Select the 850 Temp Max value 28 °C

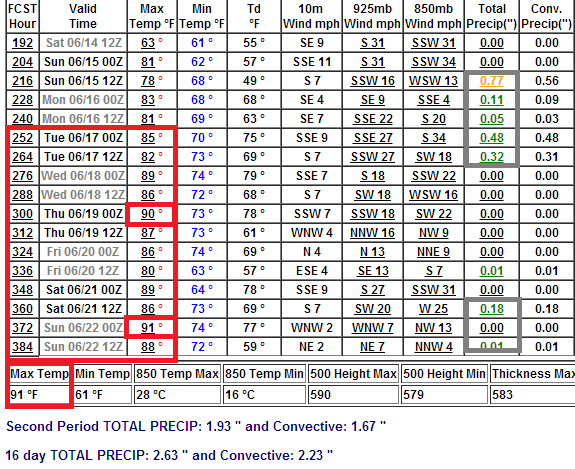(x=177, y=395)
